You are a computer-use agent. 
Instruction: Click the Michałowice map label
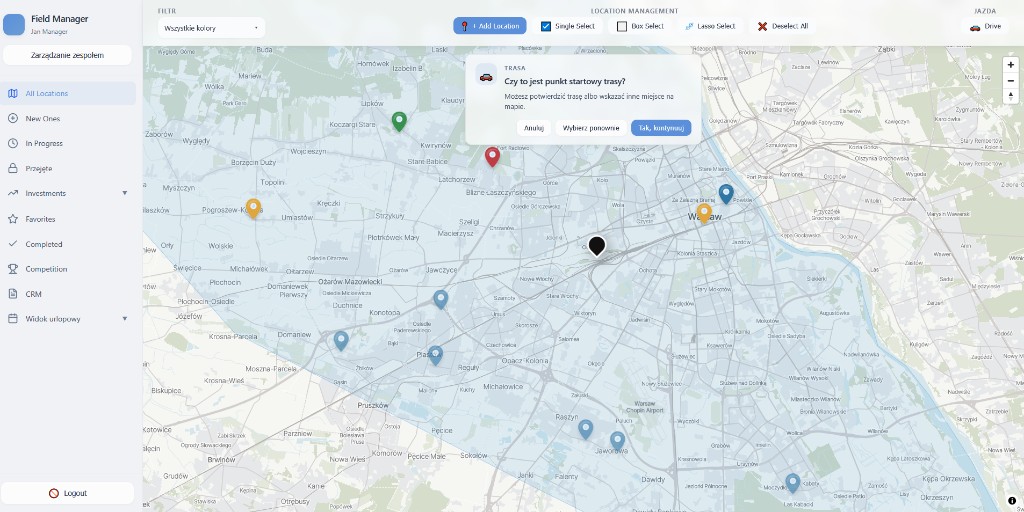point(503,387)
